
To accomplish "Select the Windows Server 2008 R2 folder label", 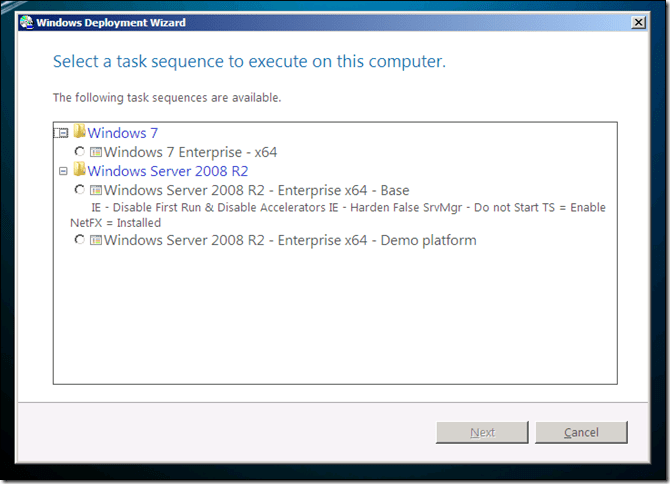I will point(167,171).
